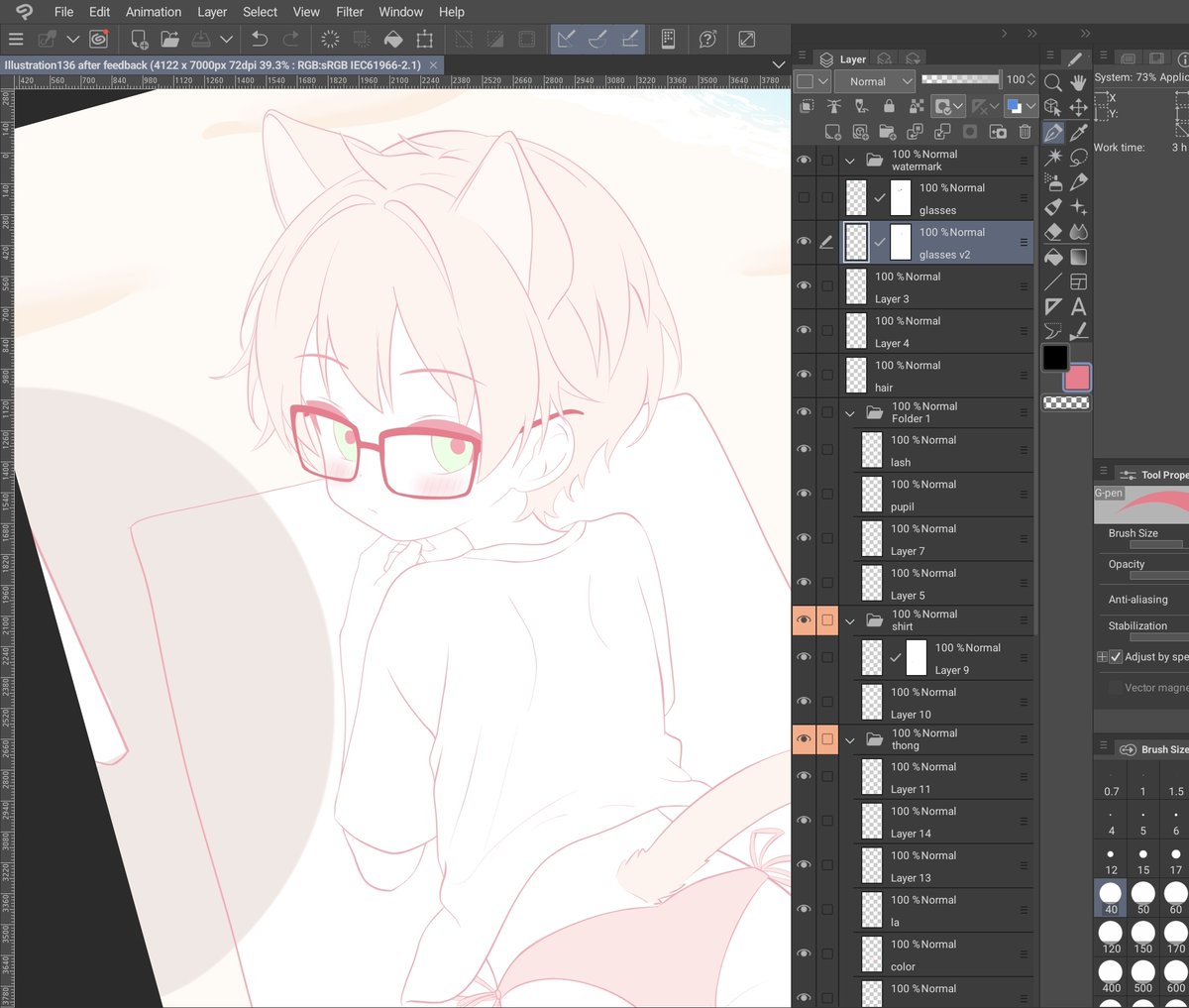Open the Window menu

[401, 12]
